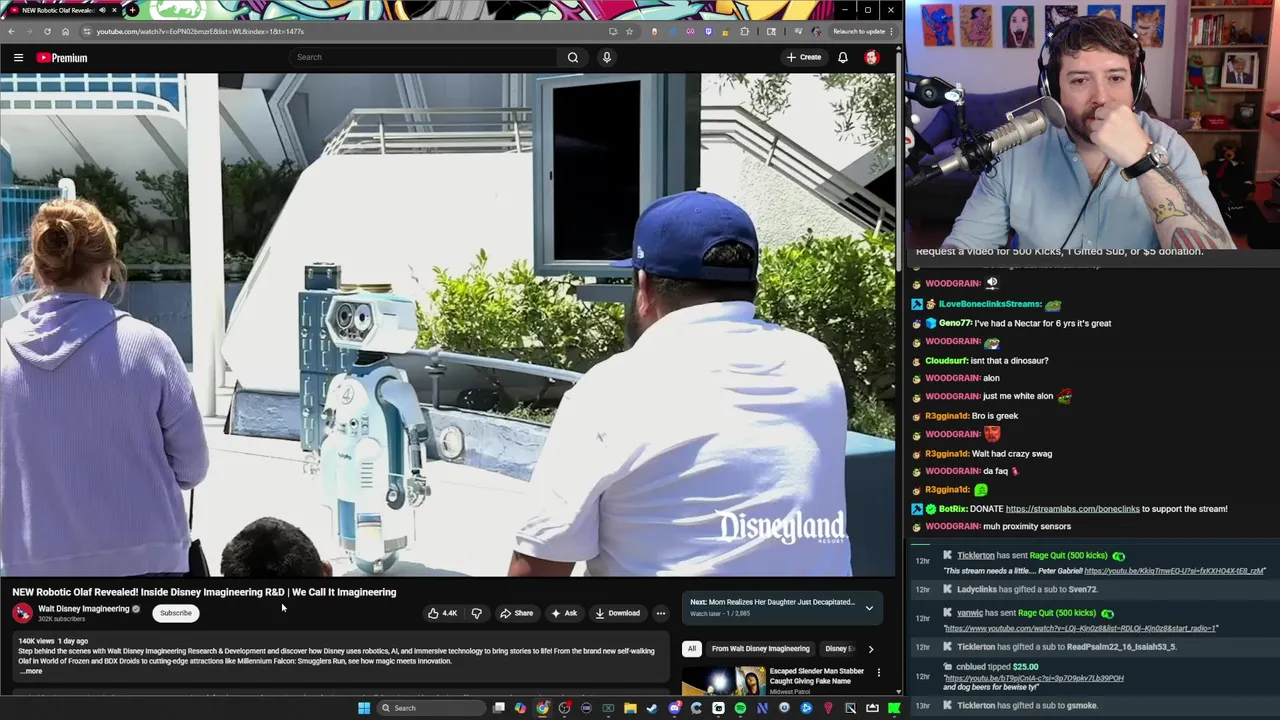
Task: Click the Windows Start button
Action: [364, 708]
